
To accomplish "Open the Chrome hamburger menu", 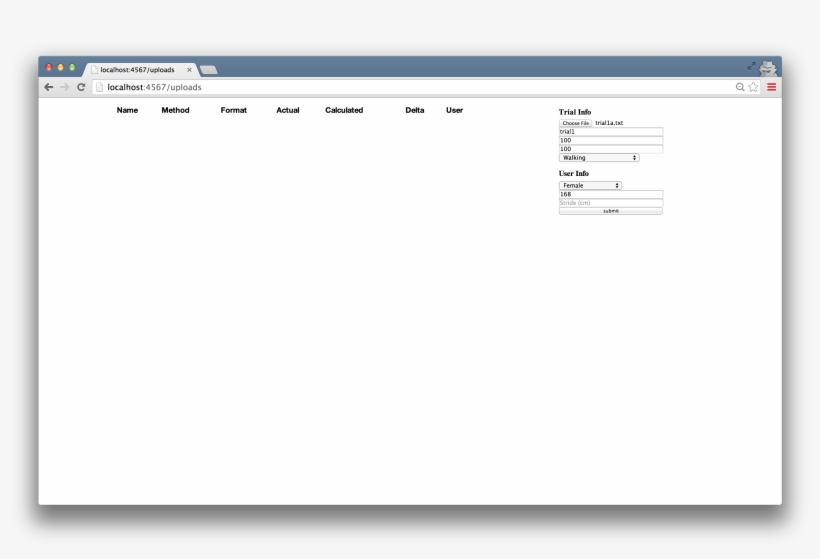I will (x=771, y=87).
